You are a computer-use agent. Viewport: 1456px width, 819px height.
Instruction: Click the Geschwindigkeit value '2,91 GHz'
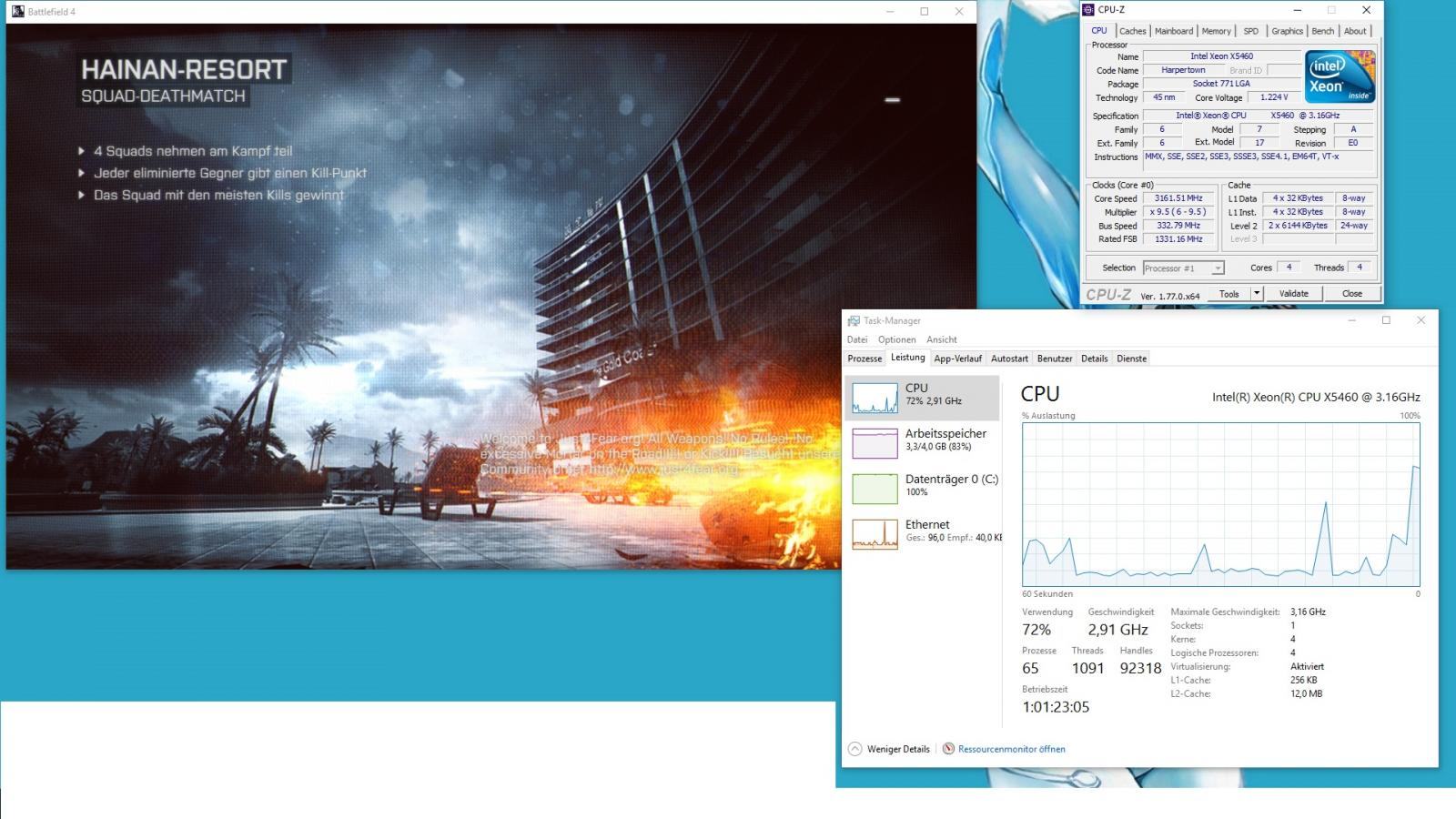point(1117,630)
